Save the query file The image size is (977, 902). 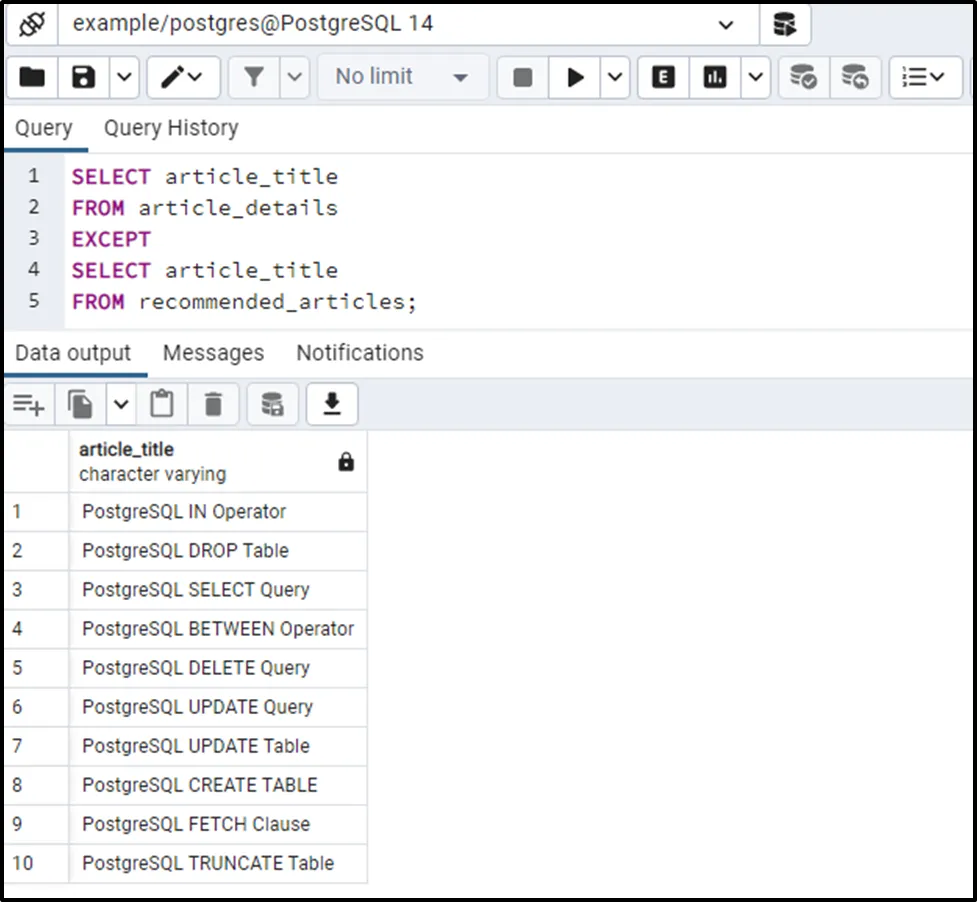84,77
